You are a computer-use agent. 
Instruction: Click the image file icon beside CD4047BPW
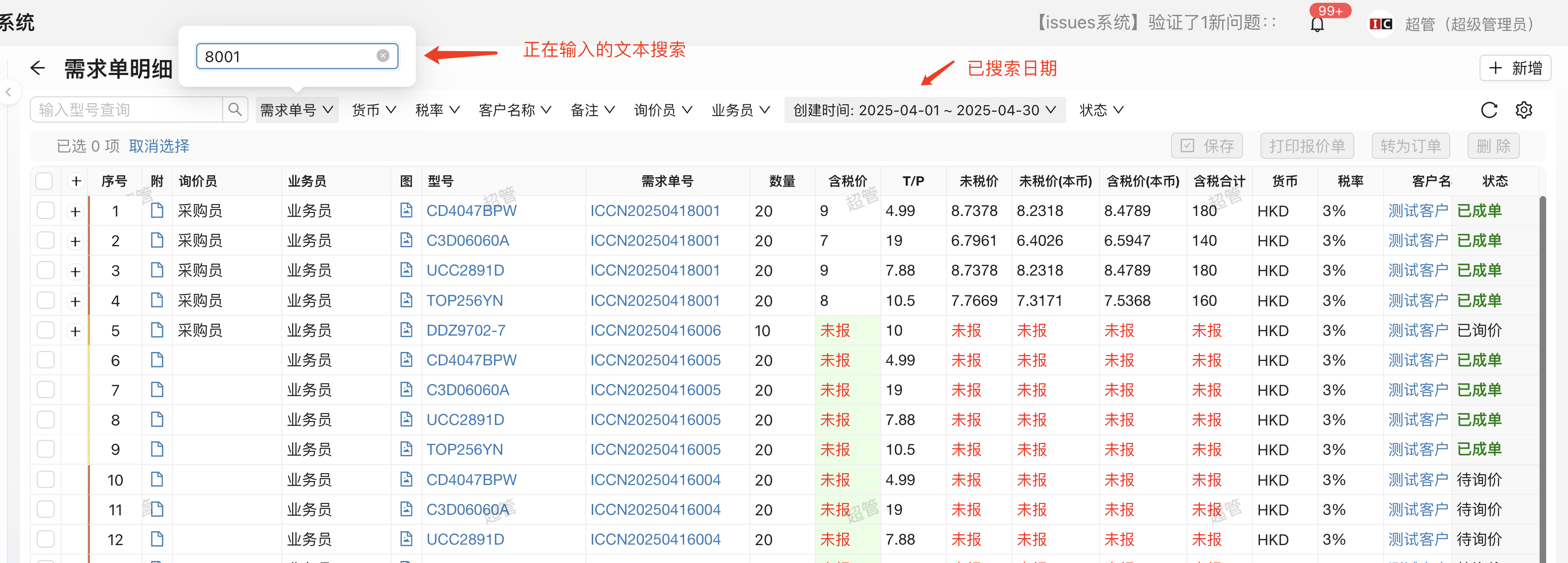(406, 211)
